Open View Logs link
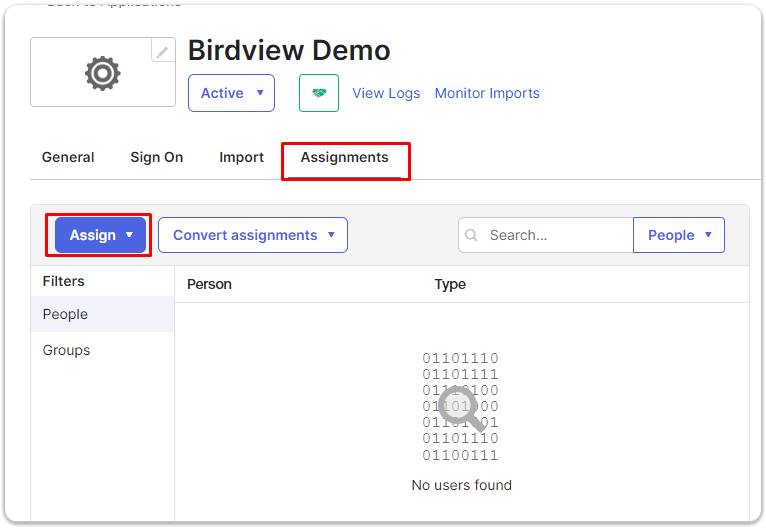Image resolution: width=766 pixels, height=528 pixels. click(386, 93)
